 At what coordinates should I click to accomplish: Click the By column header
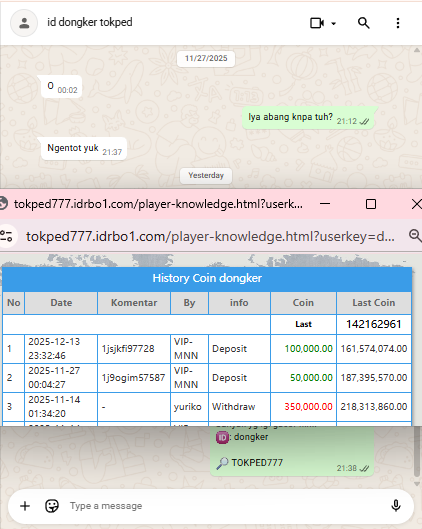[189, 303]
